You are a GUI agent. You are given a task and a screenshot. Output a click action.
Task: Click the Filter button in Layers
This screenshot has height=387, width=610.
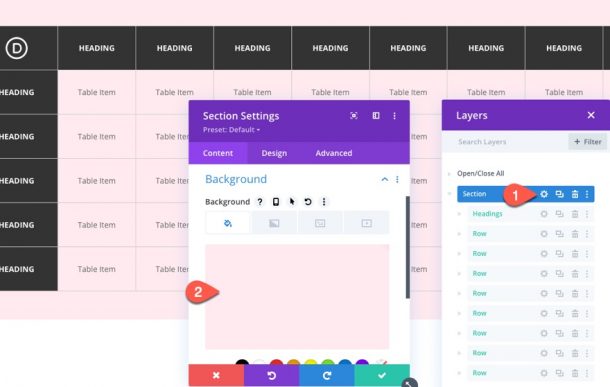587,142
